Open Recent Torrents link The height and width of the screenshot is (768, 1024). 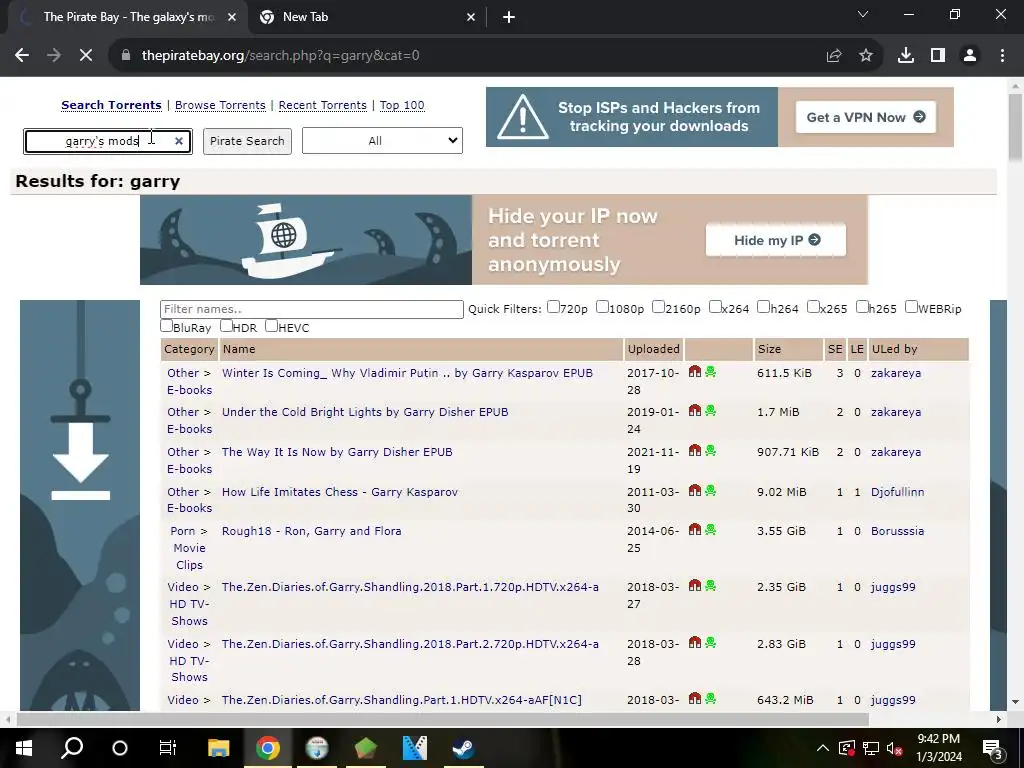click(x=323, y=105)
